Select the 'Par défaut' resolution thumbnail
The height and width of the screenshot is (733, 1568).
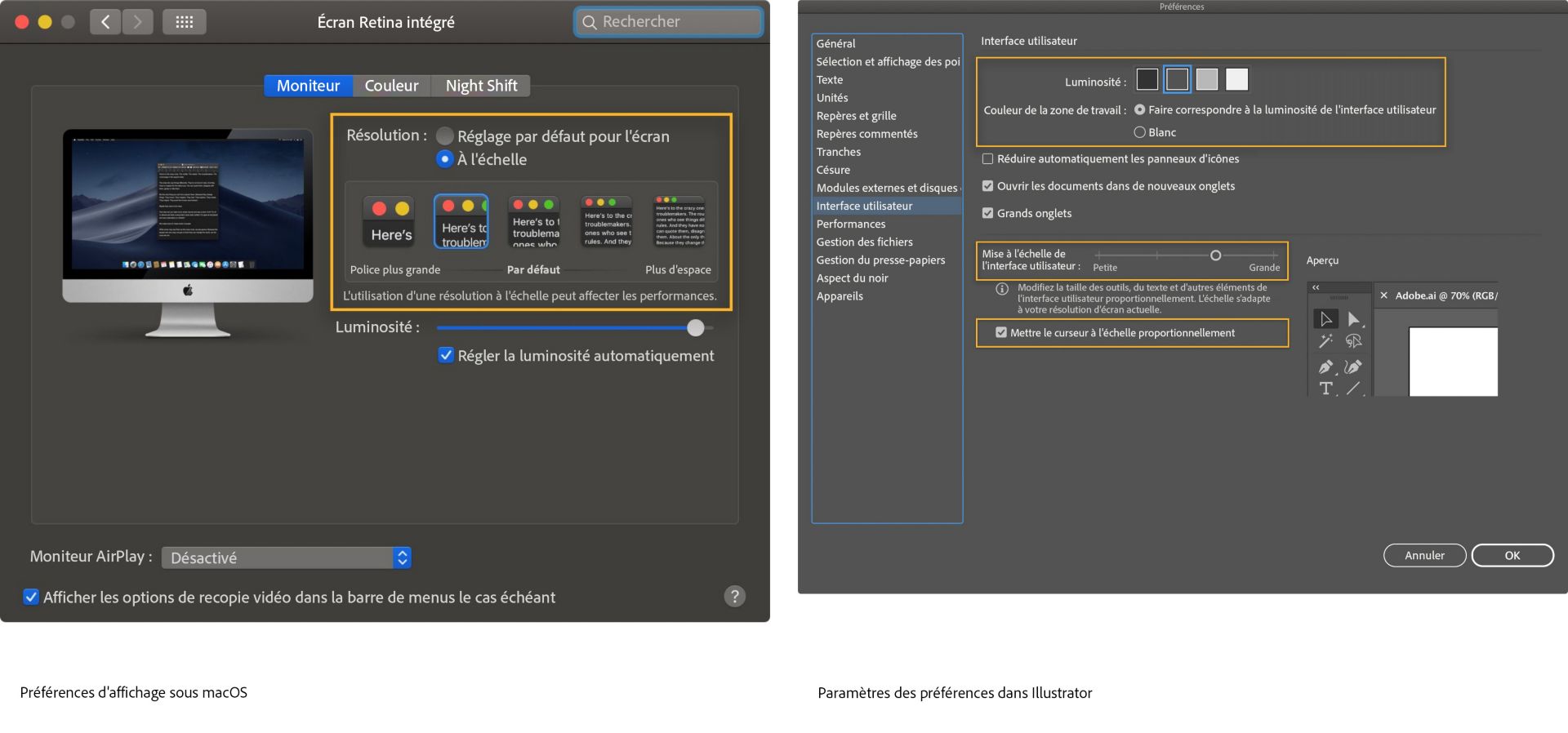pos(534,222)
